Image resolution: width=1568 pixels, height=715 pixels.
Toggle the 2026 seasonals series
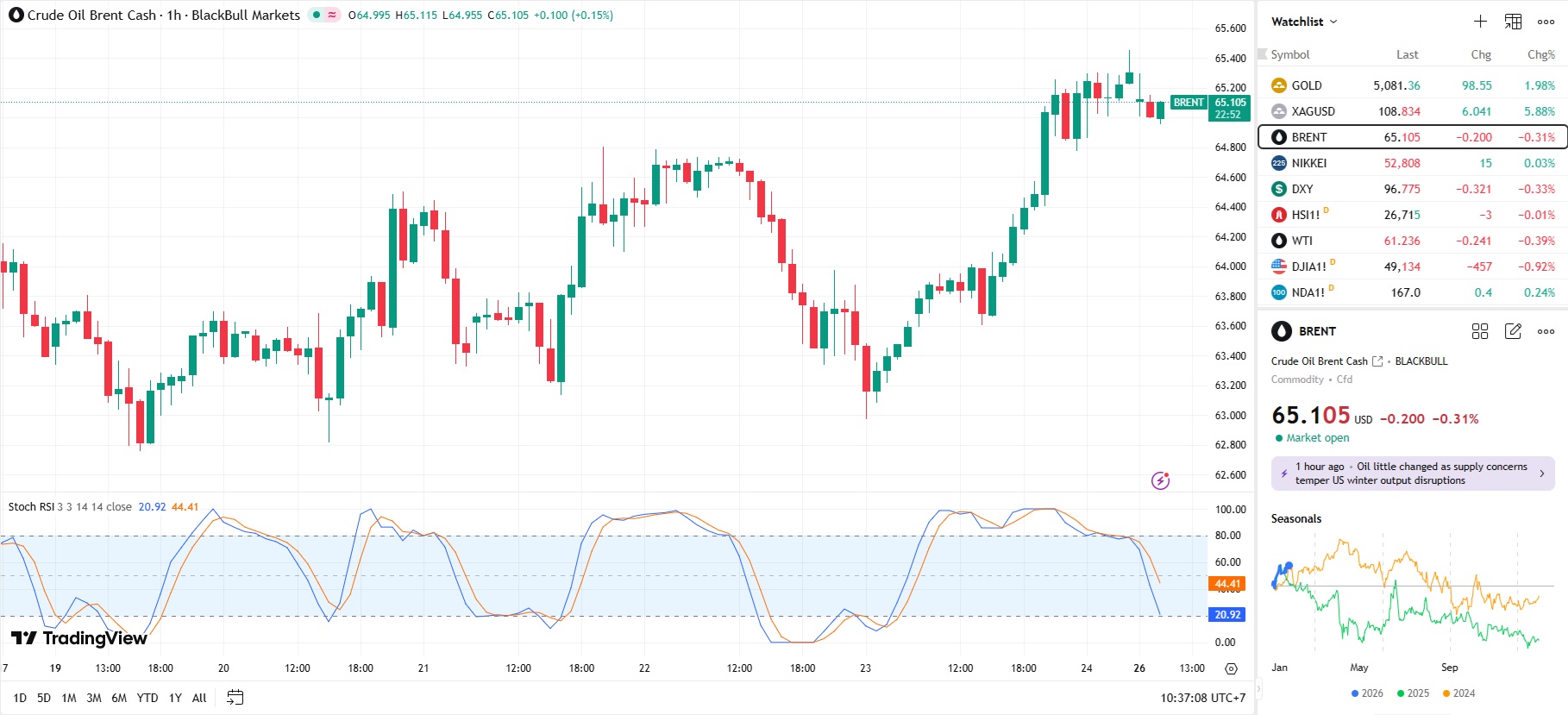1367,693
